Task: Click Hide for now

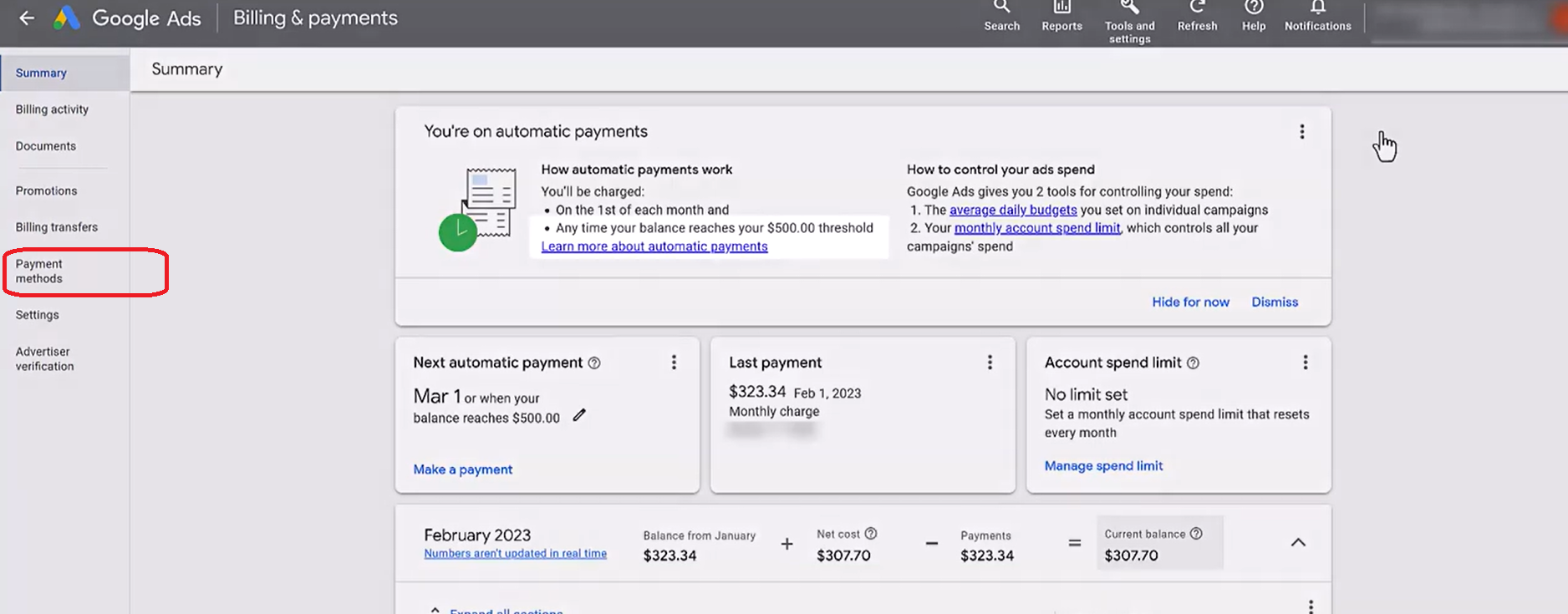Action: click(x=1190, y=302)
